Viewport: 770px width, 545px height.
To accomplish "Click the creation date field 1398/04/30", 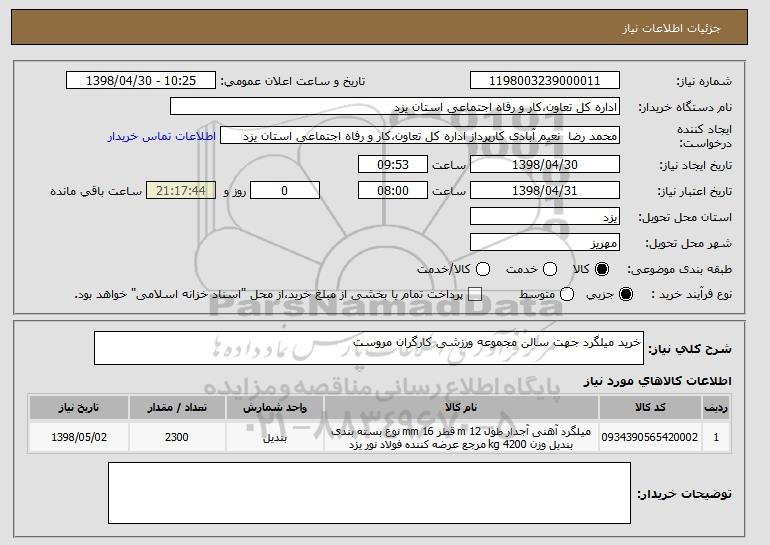I will click(545, 164).
